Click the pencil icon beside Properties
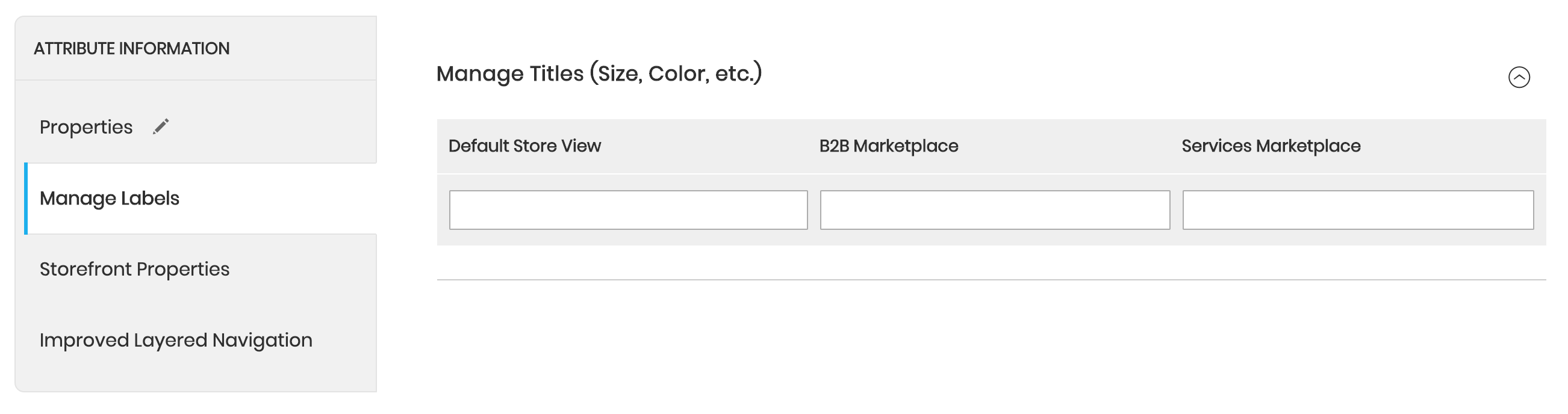This screenshot has height=414, width=1568. point(161,126)
